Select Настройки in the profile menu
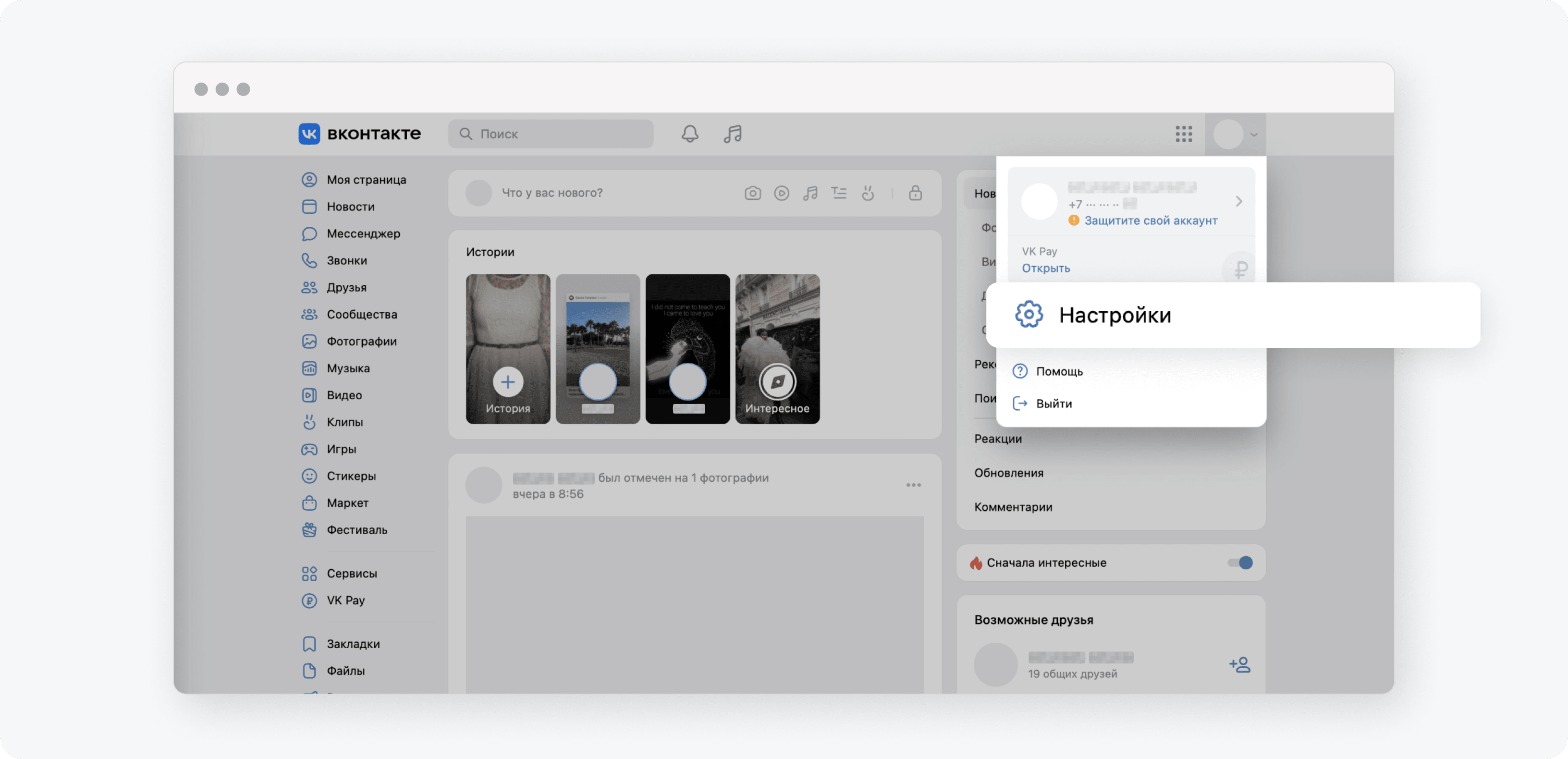 tap(1114, 315)
